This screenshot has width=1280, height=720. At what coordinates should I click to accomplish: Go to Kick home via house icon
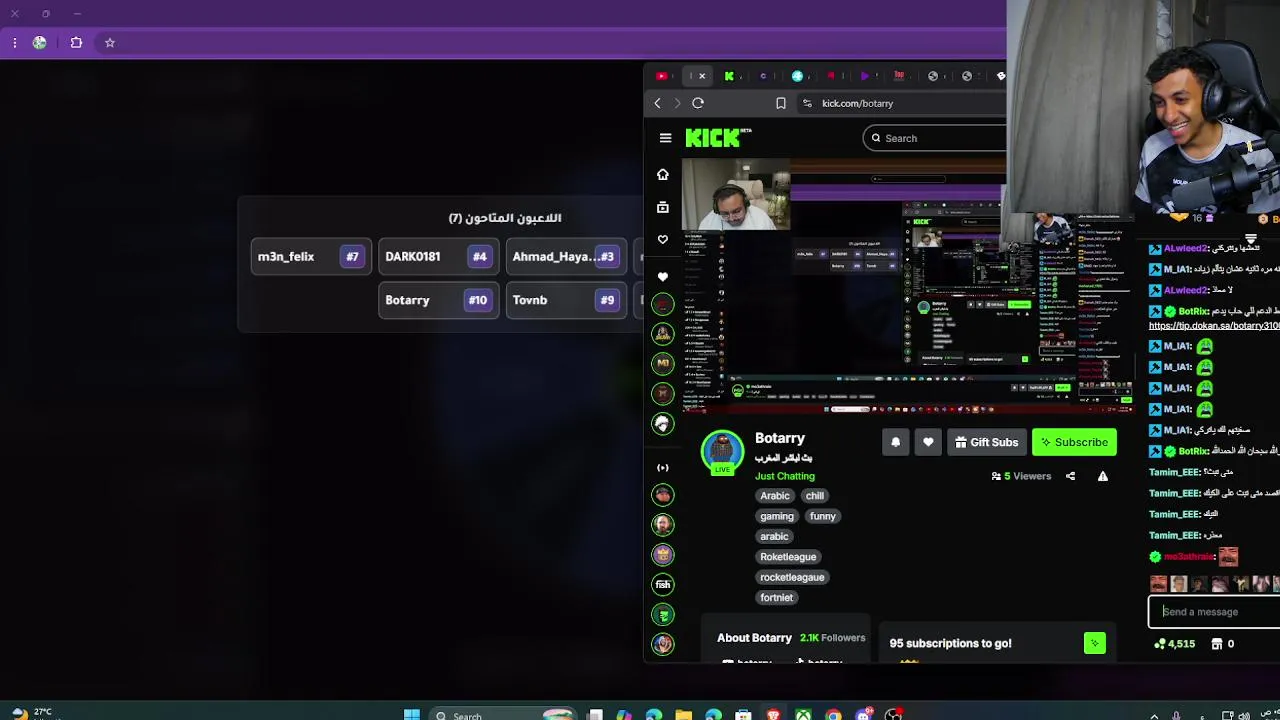tap(662, 175)
